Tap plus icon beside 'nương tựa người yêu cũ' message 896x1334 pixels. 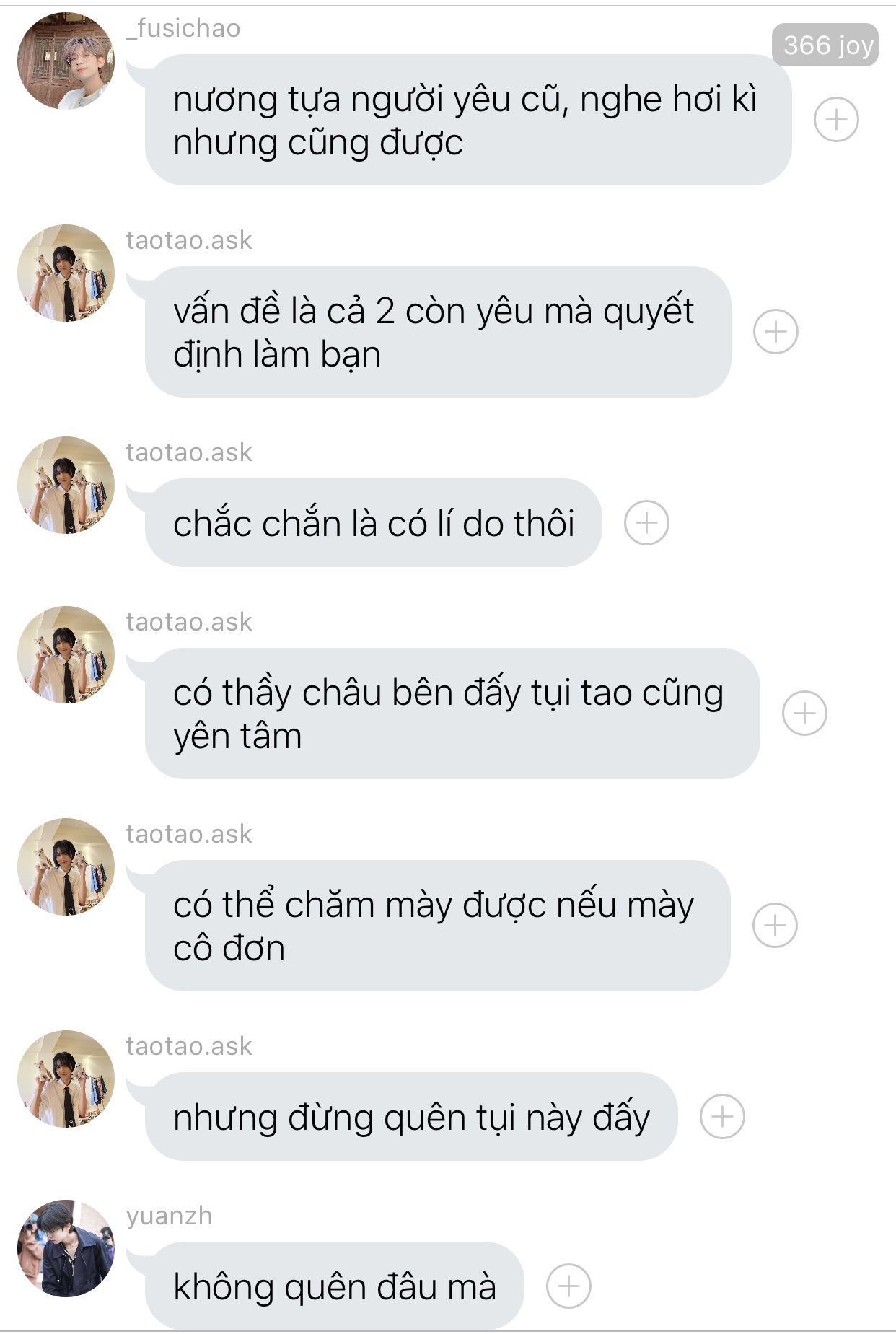pyautogui.click(x=836, y=119)
